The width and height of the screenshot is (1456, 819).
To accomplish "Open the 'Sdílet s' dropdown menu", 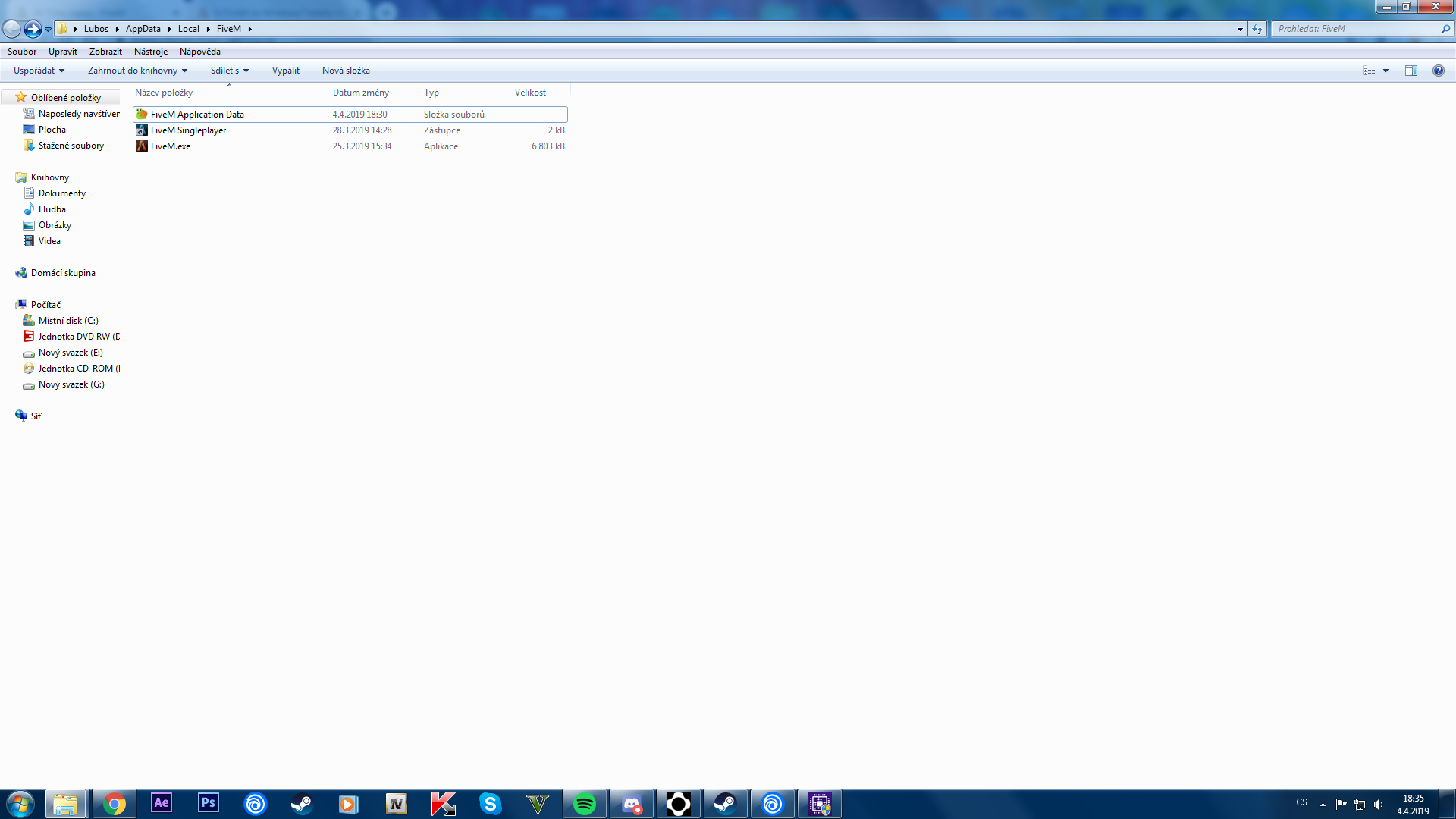I will coord(228,70).
